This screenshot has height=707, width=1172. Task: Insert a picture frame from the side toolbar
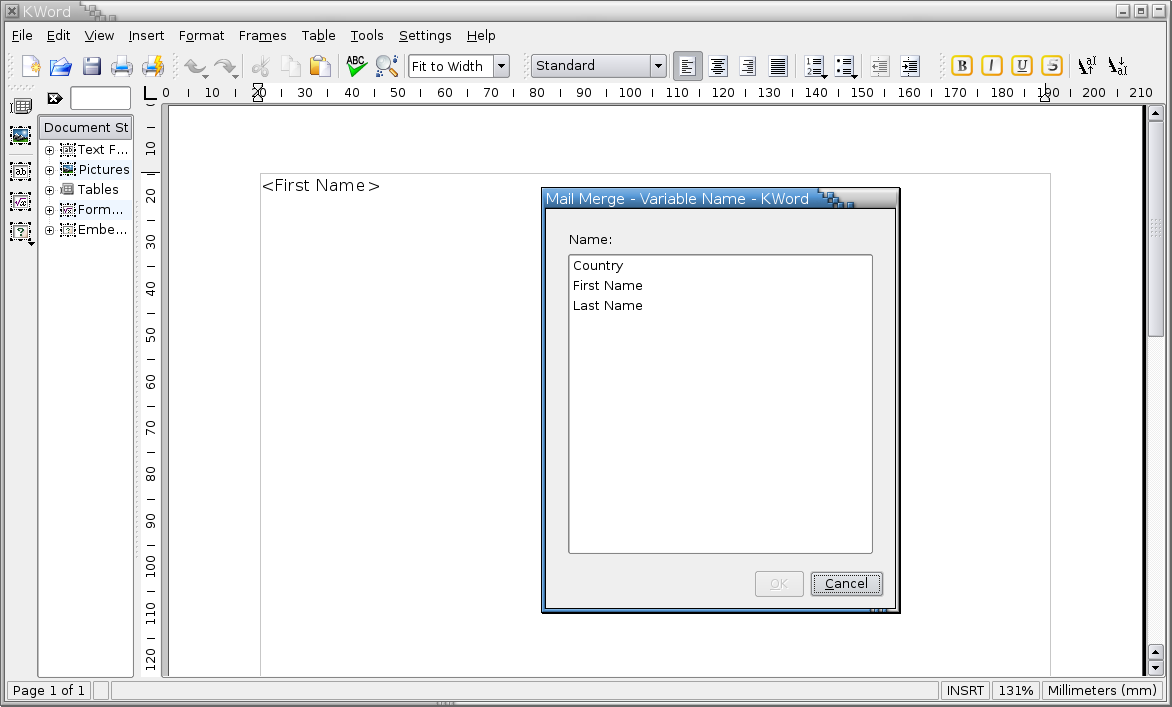(20, 136)
